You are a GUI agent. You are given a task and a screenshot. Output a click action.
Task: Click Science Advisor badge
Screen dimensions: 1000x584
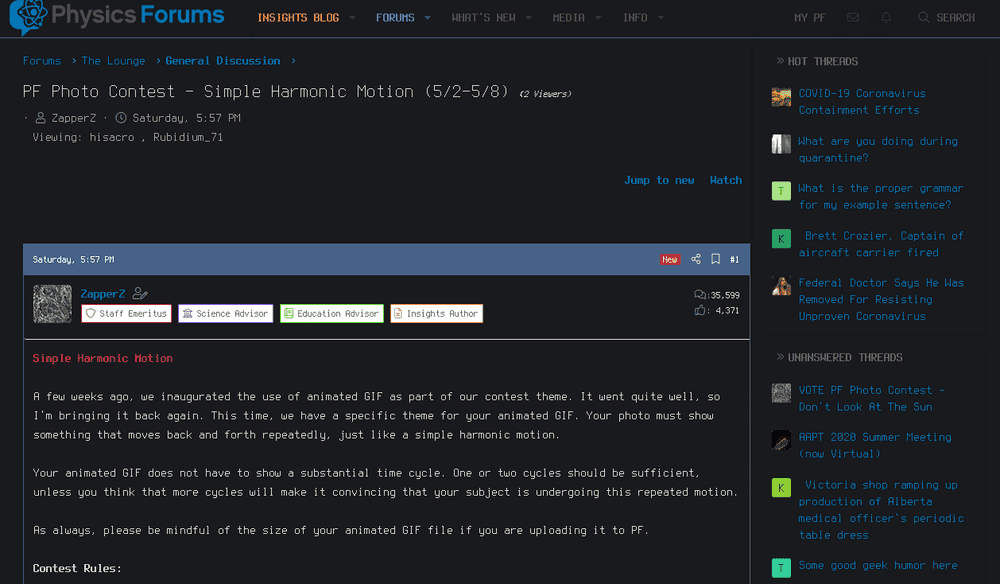225,313
